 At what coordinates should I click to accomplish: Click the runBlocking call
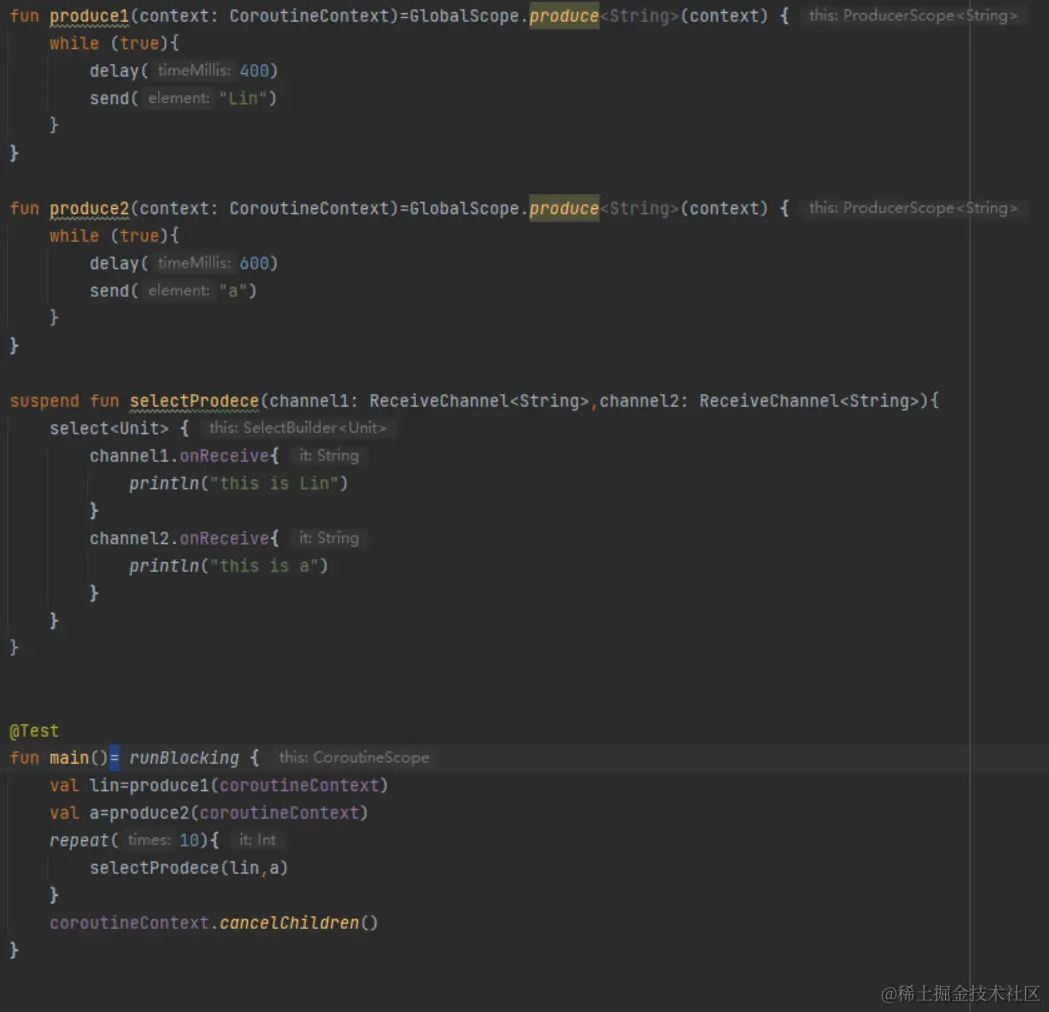pyautogui.click(x=184, y=758)
